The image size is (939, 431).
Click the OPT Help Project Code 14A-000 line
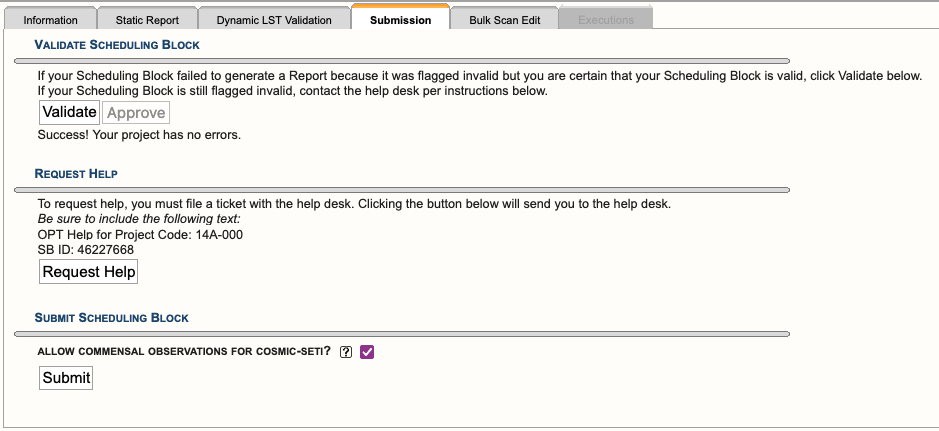(x=140, y=235)
